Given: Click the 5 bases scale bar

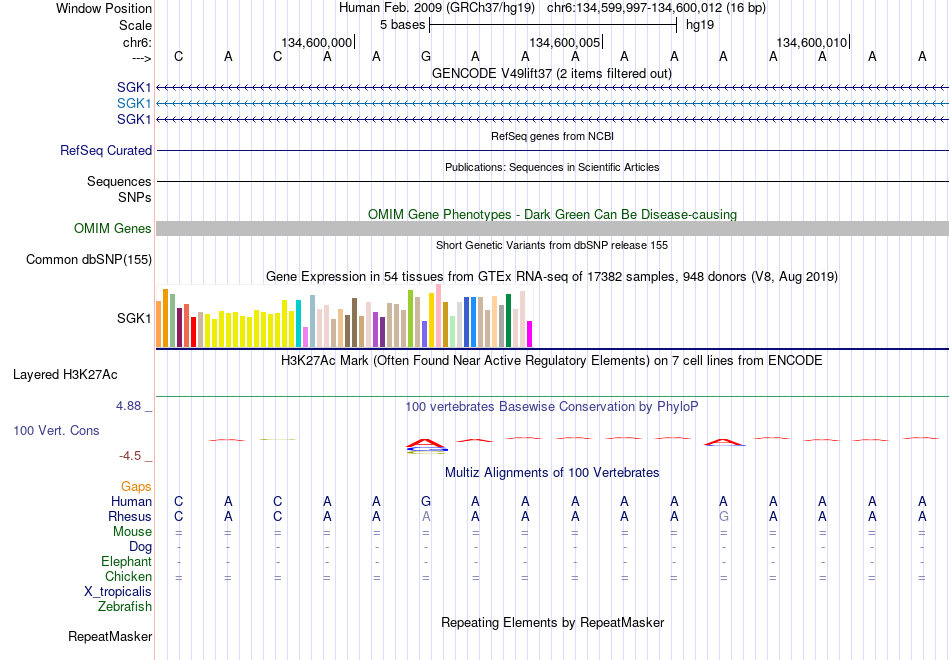Looking at the screenshot, I should (x=553, y=25).
